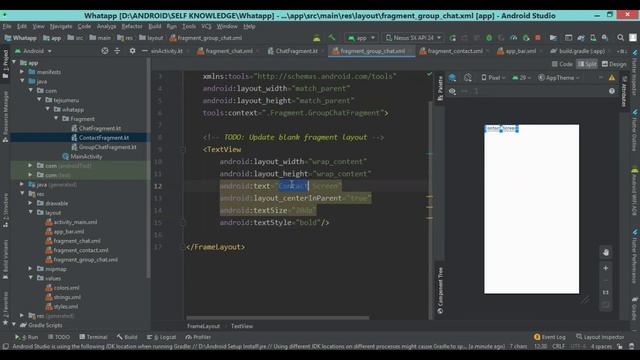Click Sync Project with Gradle Files icon
640x360 pixels.
[x=581, y=38]
